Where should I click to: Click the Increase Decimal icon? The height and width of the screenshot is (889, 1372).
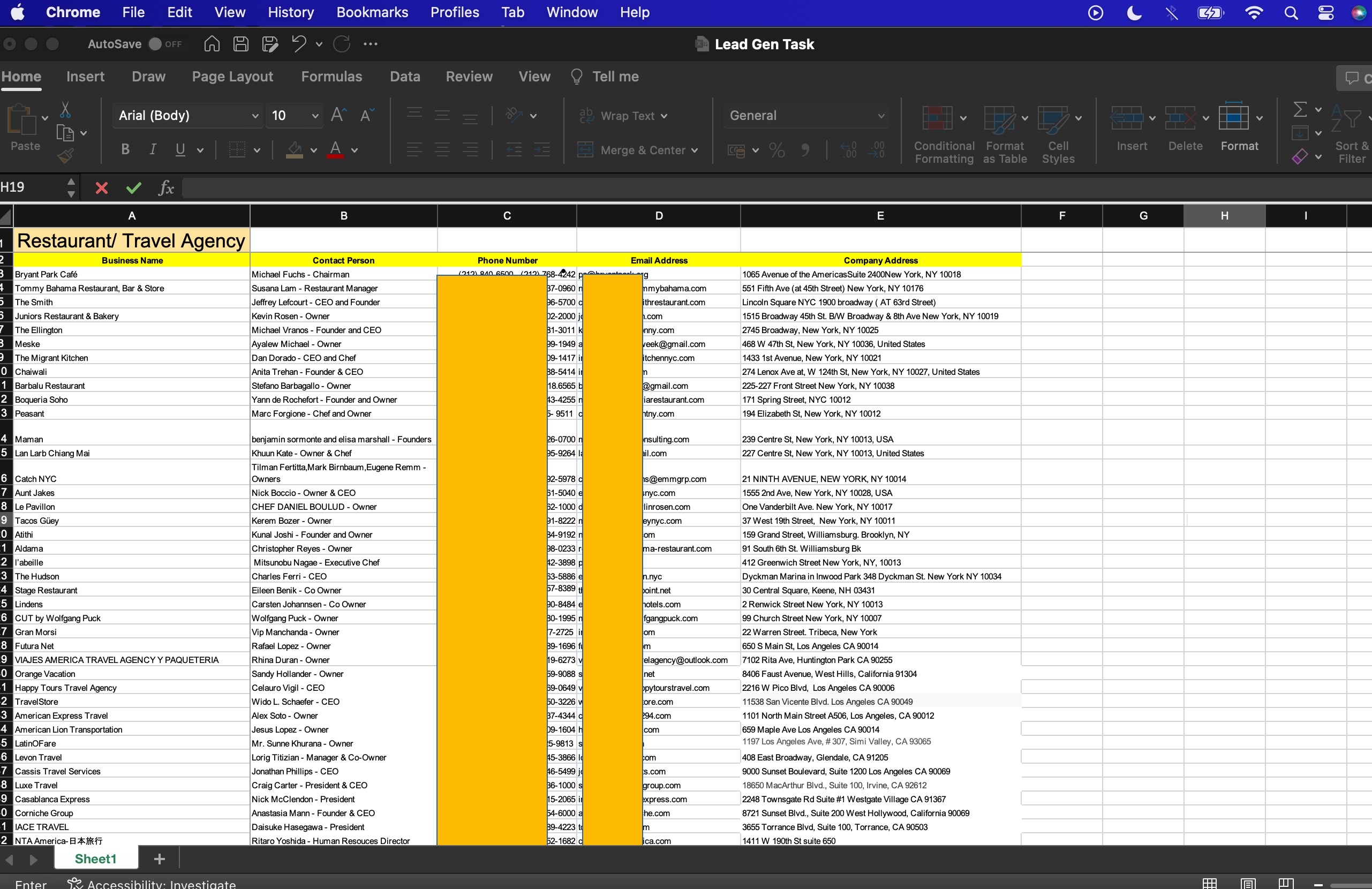coord(849,150)
